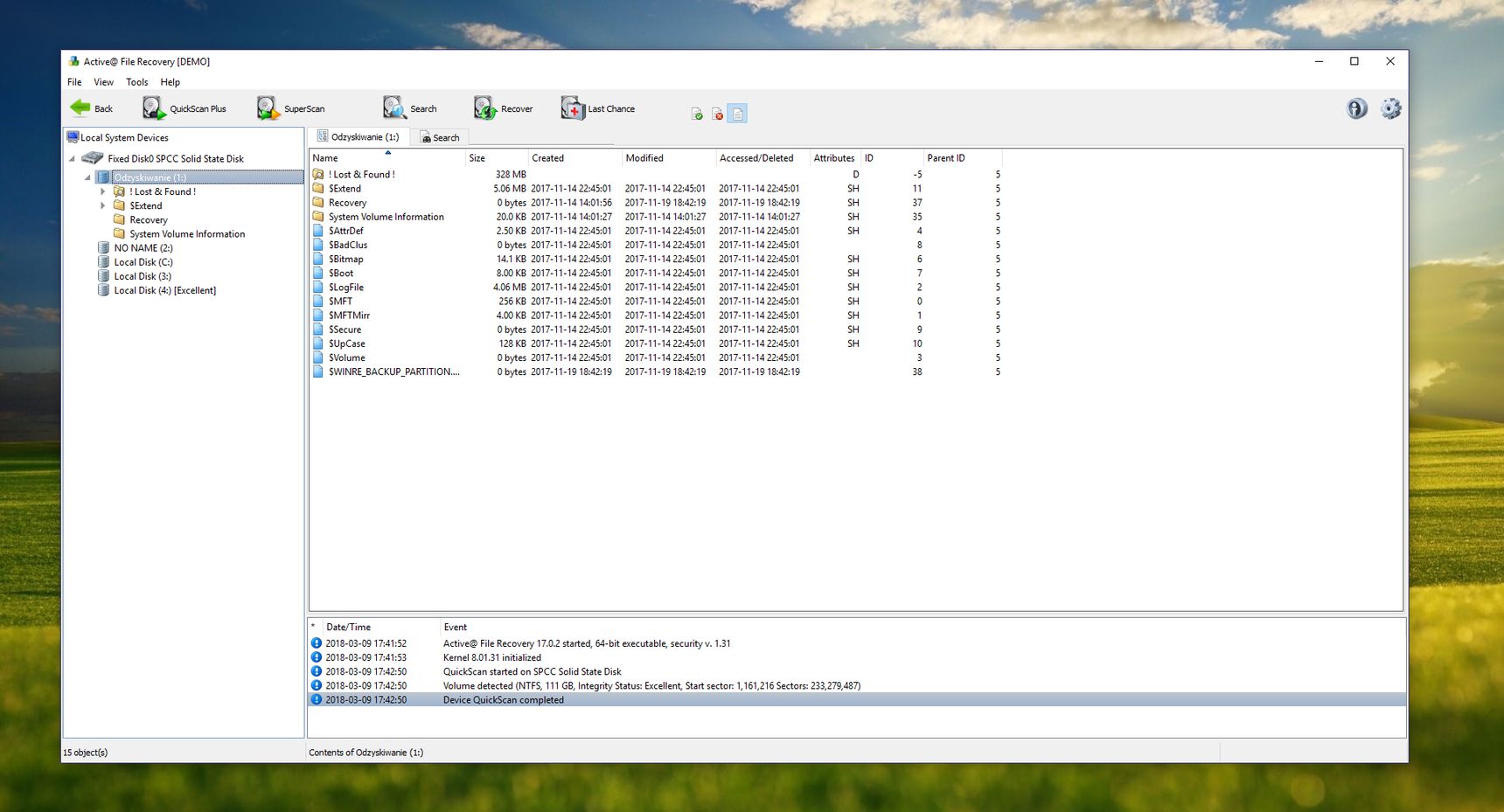1504x812 pixels.
Task: Open the Search tool in toolbar
Action: tap(410, 108)
